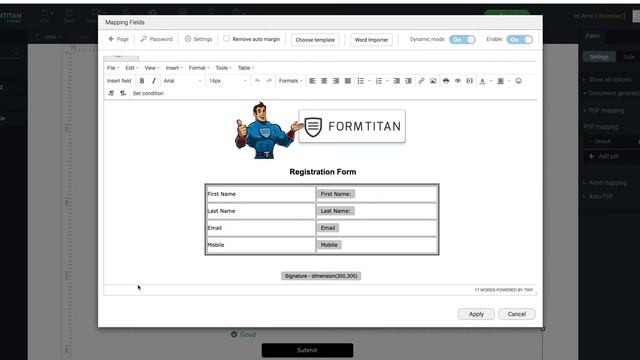Select the Last Name: mapped field tag
This screenshot has height=360, width=640.
336,211
